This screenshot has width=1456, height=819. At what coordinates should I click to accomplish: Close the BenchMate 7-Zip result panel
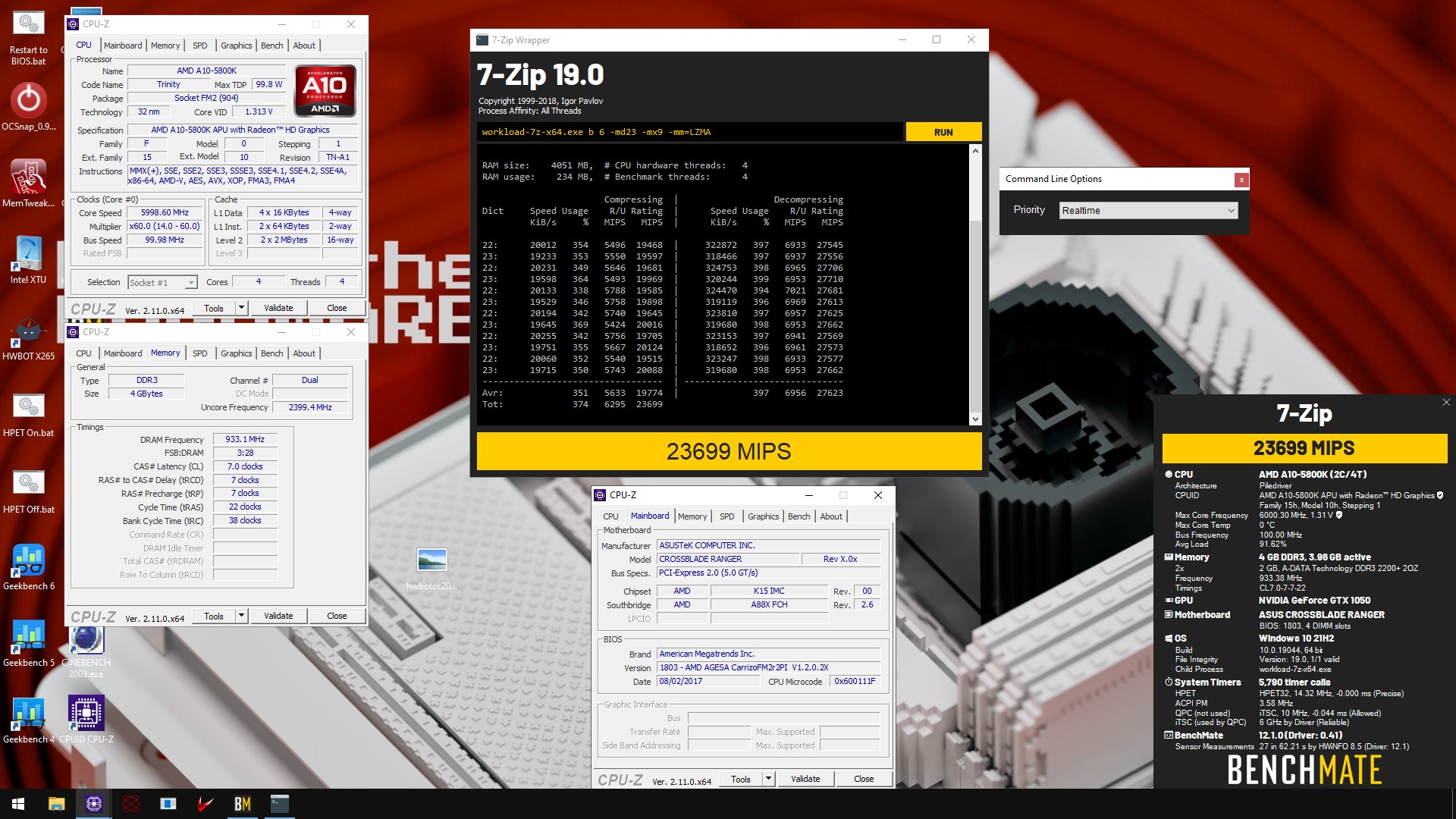point(1446,403)
